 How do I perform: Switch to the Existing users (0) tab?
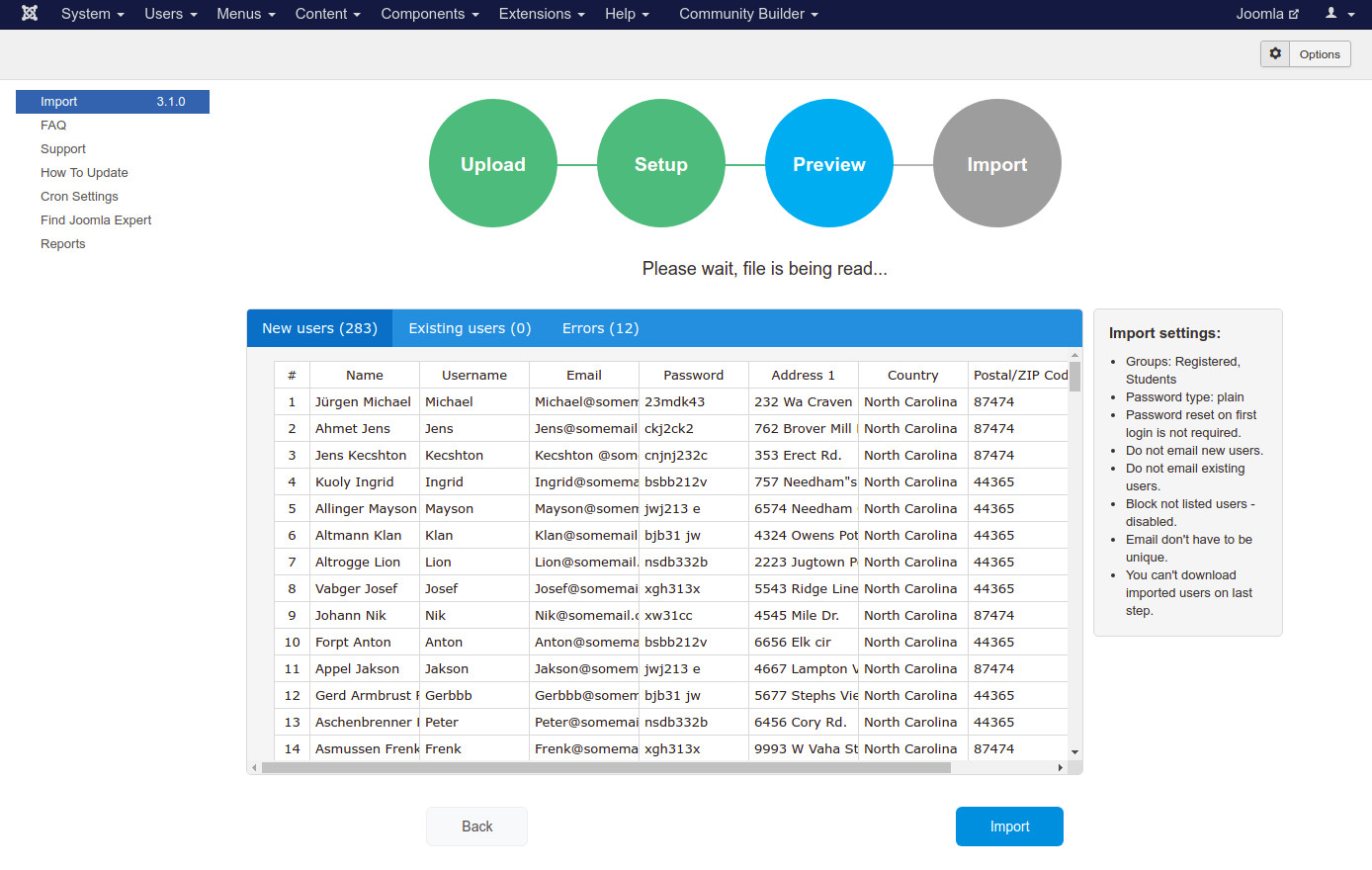click(x=470, y=328)
